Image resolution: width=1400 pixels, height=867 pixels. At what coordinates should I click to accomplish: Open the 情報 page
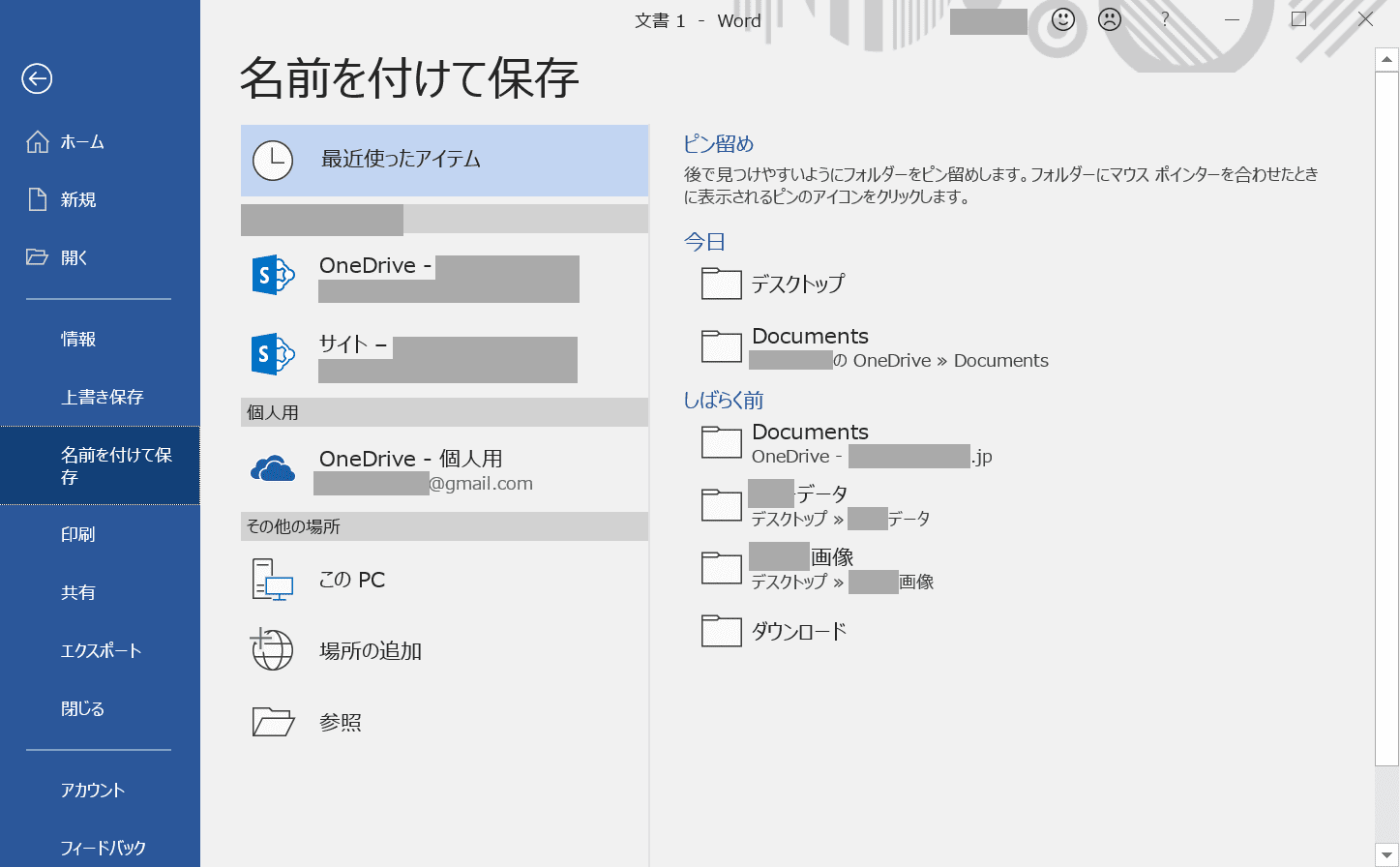pos(100,339)
